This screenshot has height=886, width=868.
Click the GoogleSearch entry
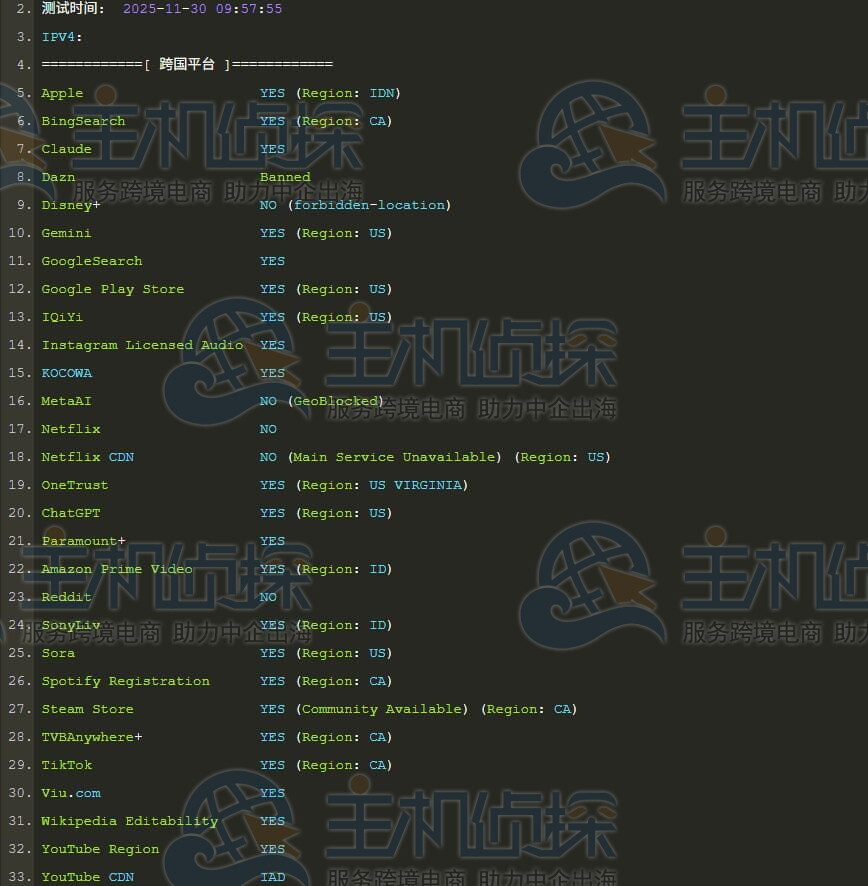coord(92,261)
